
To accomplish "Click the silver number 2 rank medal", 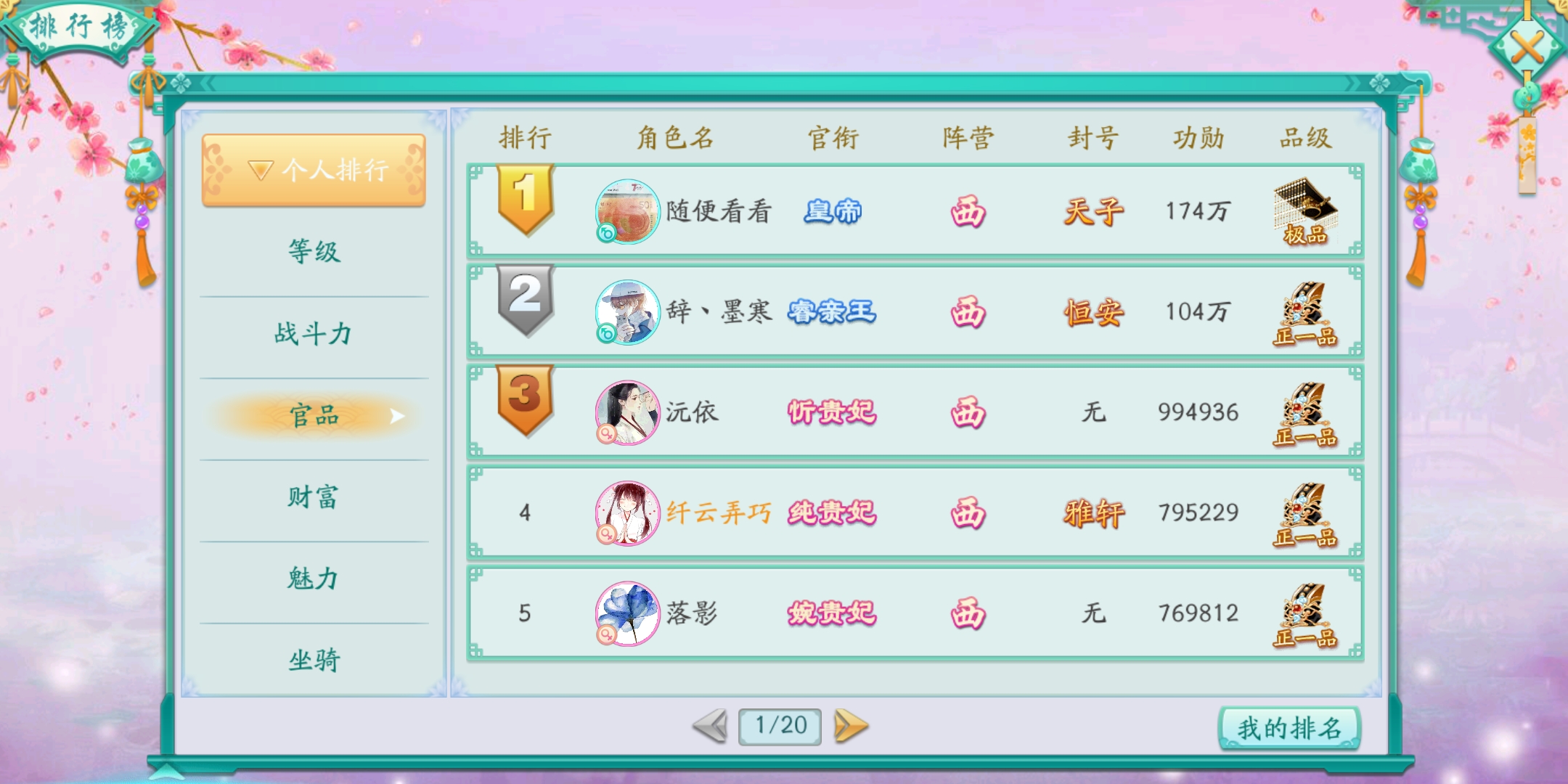I will point(526,301).
